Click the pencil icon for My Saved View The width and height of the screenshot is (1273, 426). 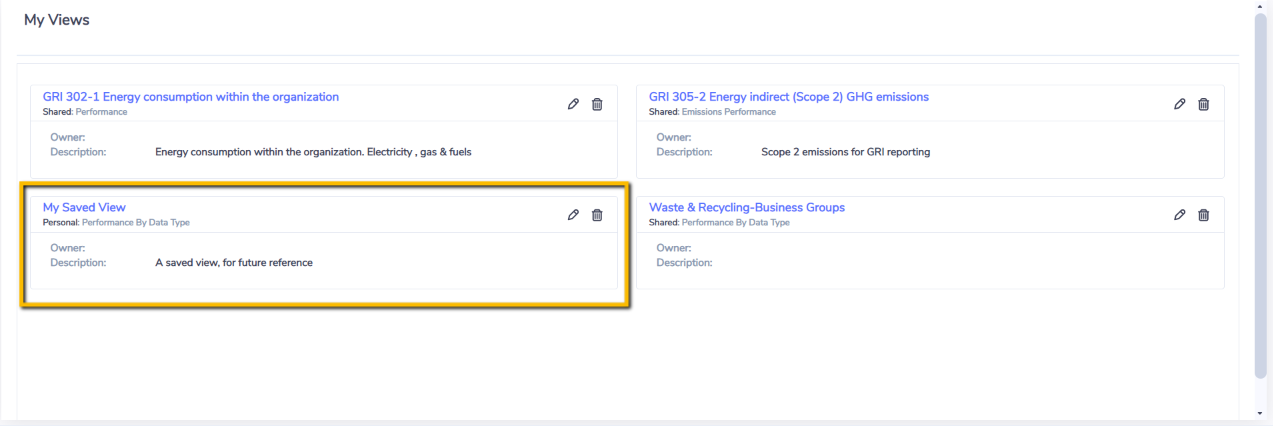click(x=573, y=214)
